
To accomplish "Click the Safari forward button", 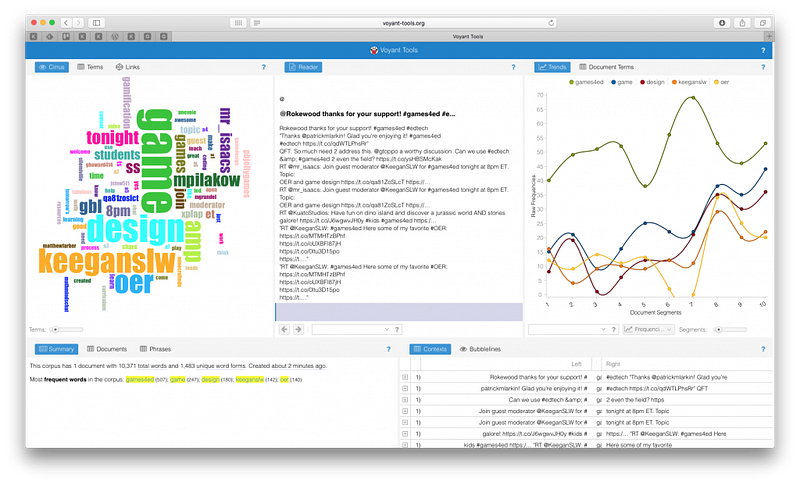I will [x=78, y=22].
